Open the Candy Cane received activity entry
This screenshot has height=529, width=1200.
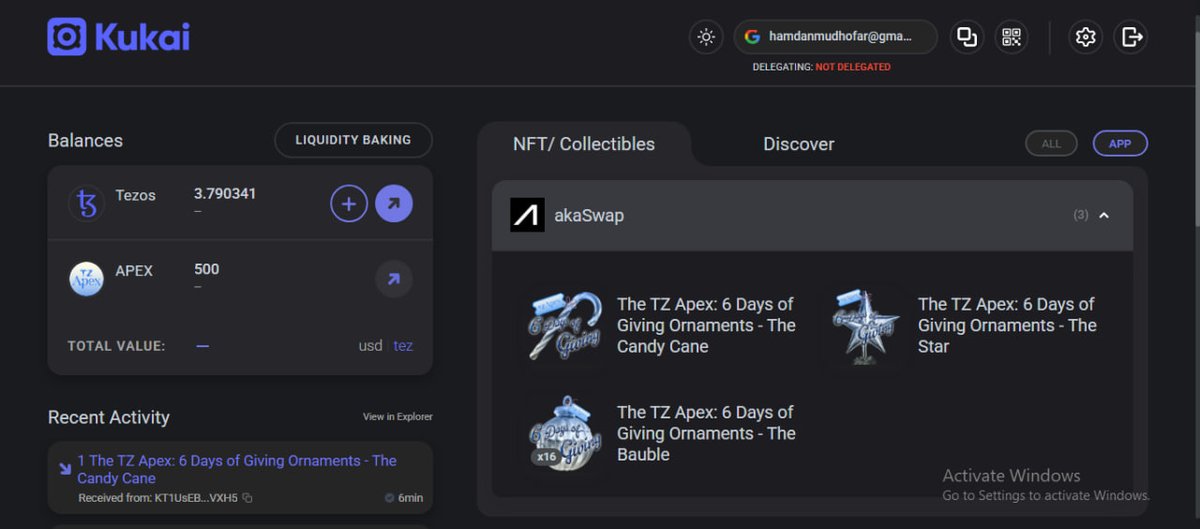[240, 478]
